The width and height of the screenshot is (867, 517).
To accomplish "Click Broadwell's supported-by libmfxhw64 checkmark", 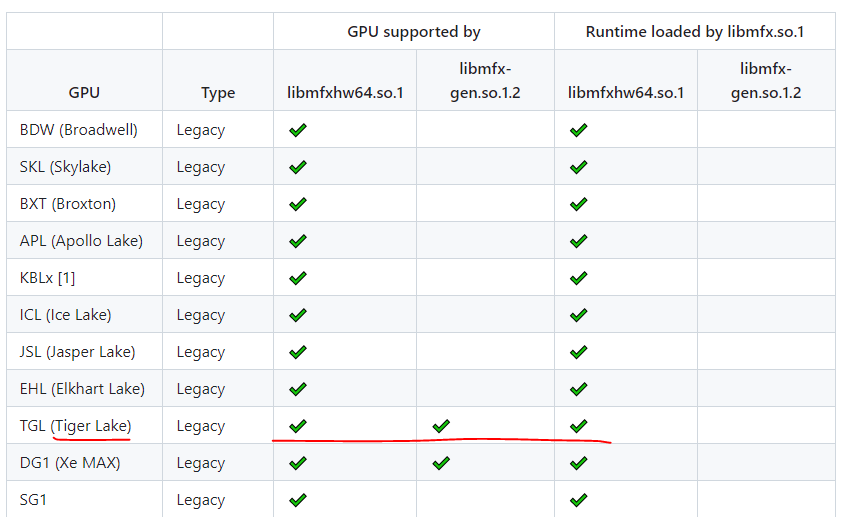I will point(297,130).
